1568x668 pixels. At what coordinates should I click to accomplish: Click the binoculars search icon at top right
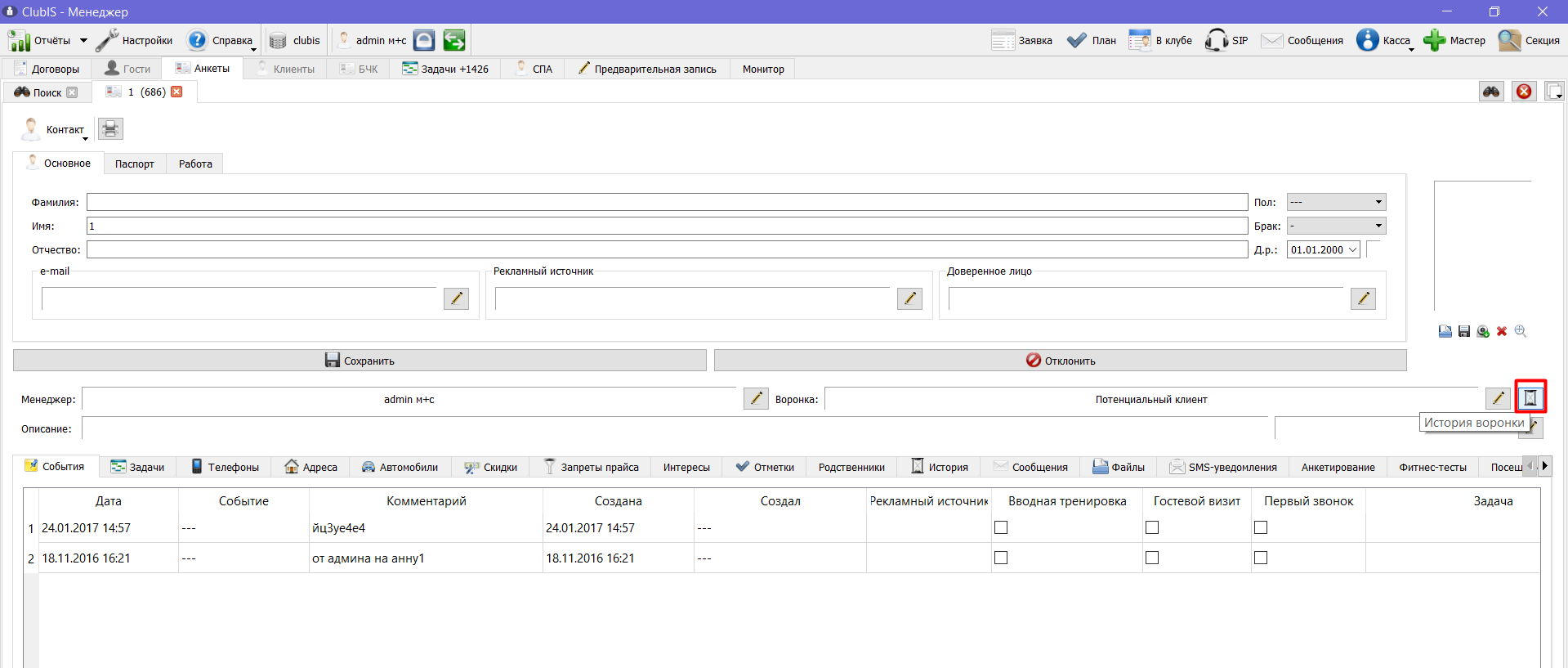pyautogui.click(x=1491, y=92)
